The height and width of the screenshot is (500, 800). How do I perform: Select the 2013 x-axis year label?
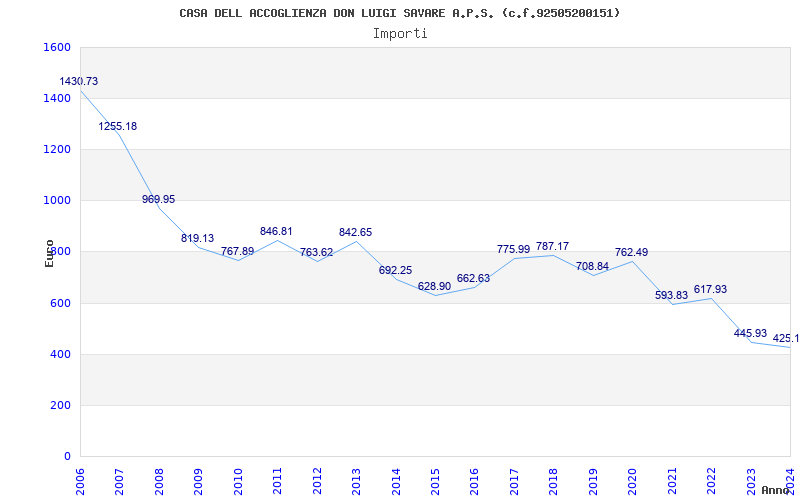coord(356,482)
